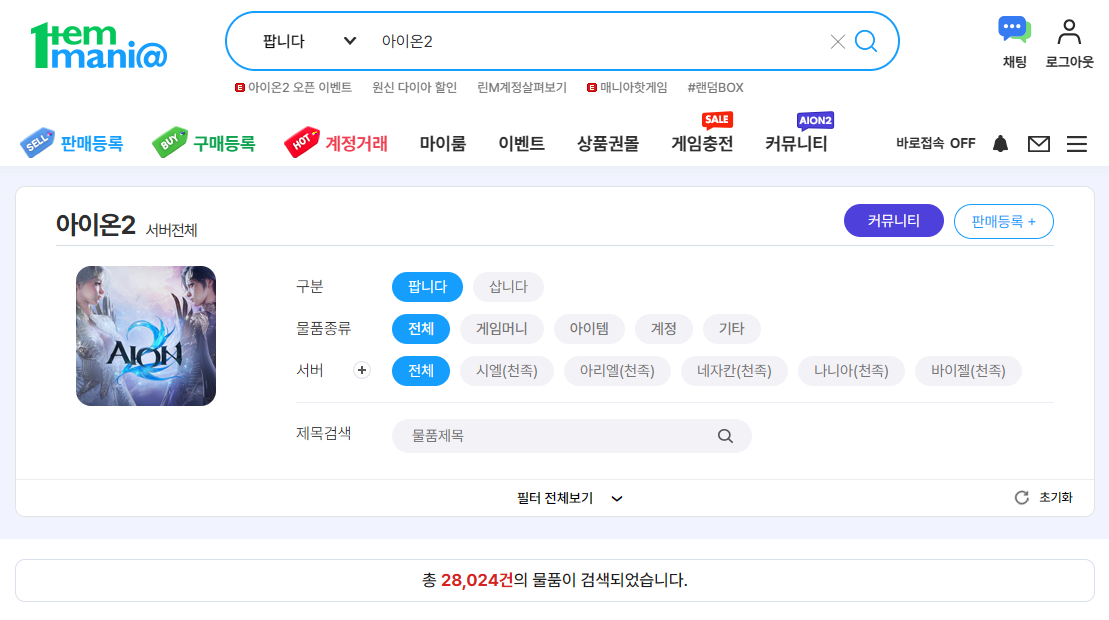Open 이벤트 menu

point(521,144)
